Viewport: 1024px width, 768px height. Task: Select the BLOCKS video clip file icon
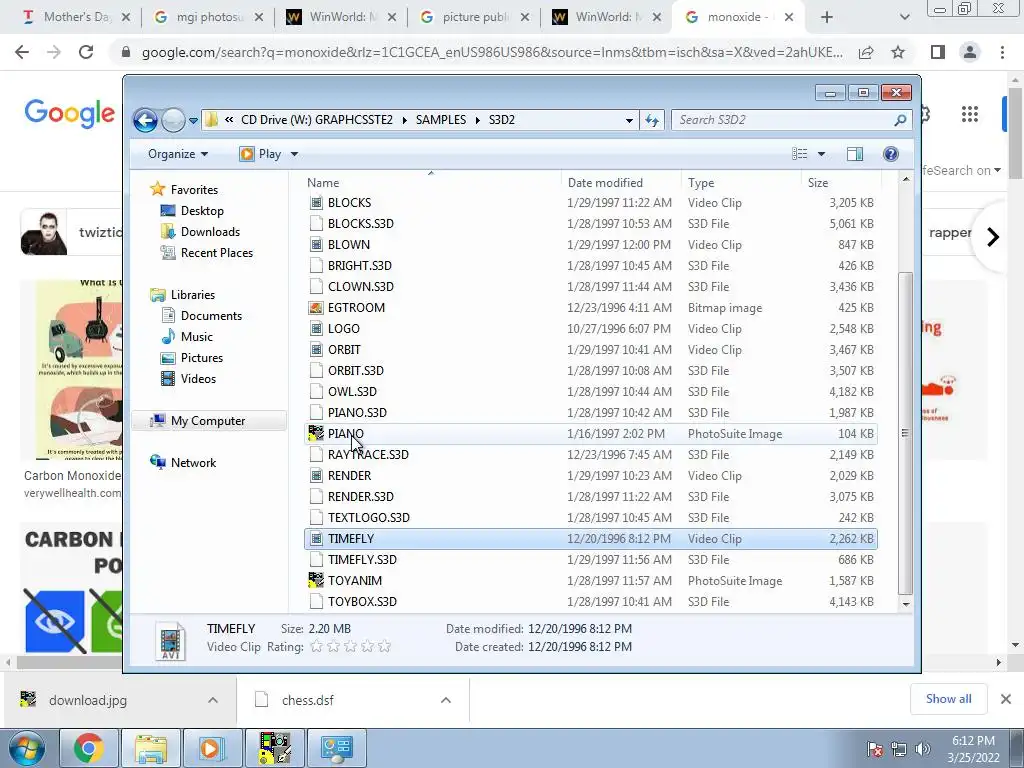pyautogui.click(x=316, y=203)
